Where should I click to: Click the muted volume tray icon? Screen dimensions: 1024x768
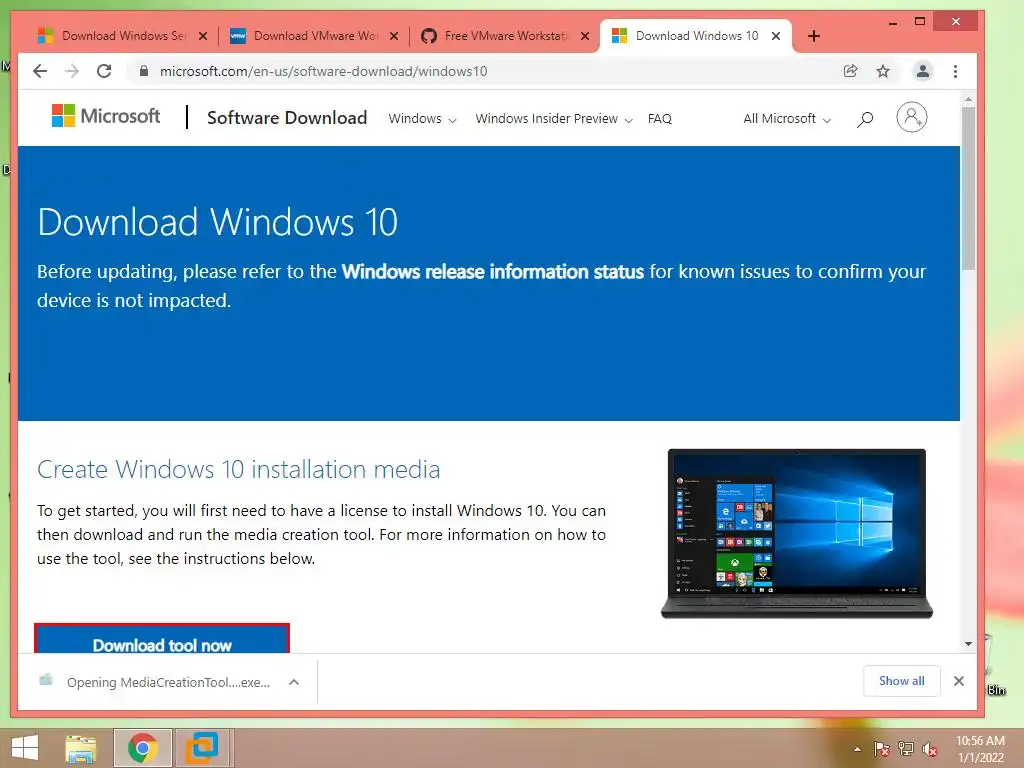[930, 749]
